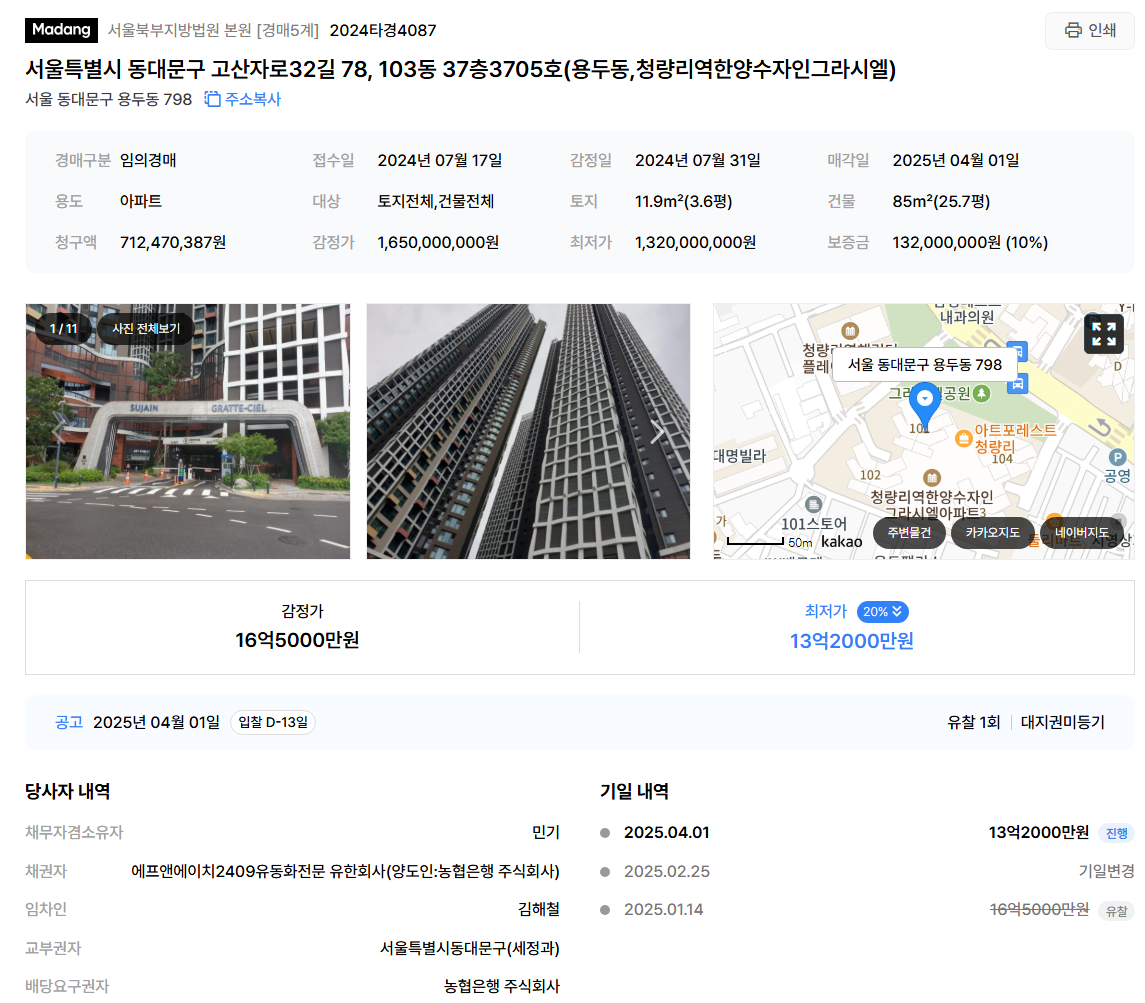Click the Madang logo

coord(61,30)
